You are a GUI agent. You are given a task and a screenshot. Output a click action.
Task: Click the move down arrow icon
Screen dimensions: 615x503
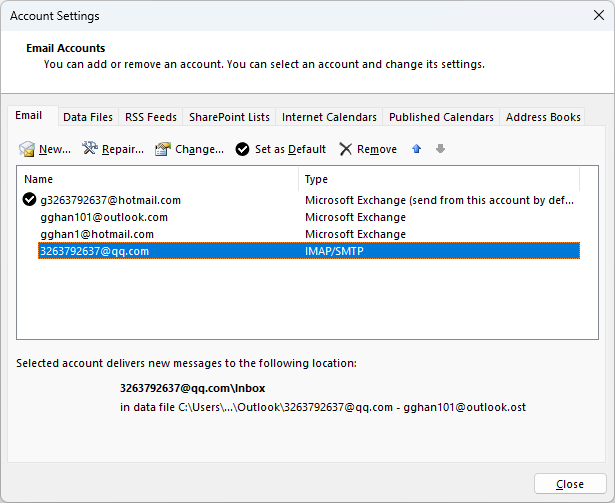point(440,149)
